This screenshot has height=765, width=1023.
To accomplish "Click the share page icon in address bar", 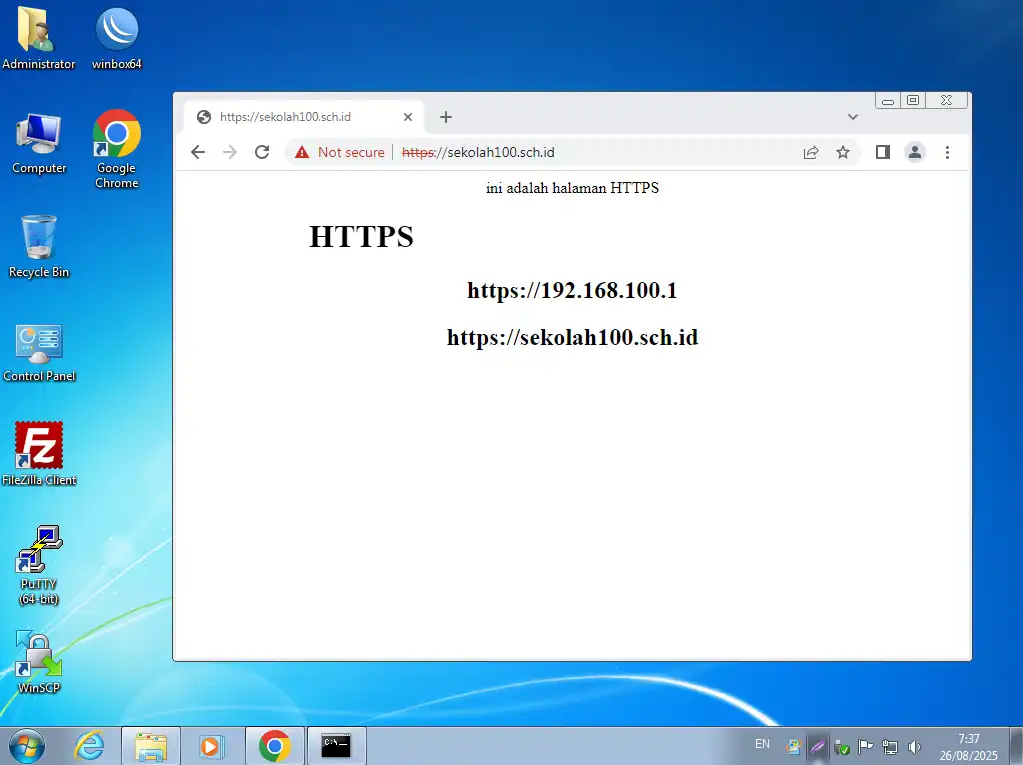I will 811,152.
